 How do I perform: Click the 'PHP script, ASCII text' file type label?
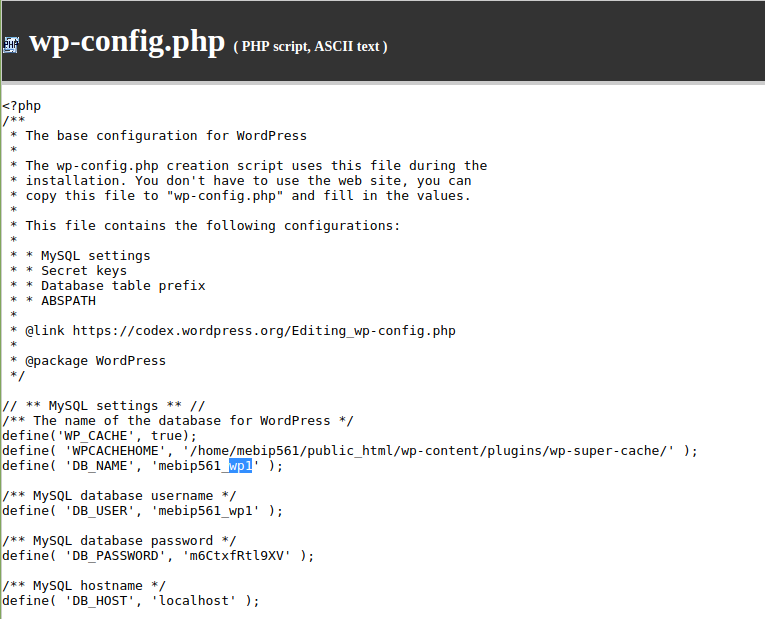click(x=310, y=46)
